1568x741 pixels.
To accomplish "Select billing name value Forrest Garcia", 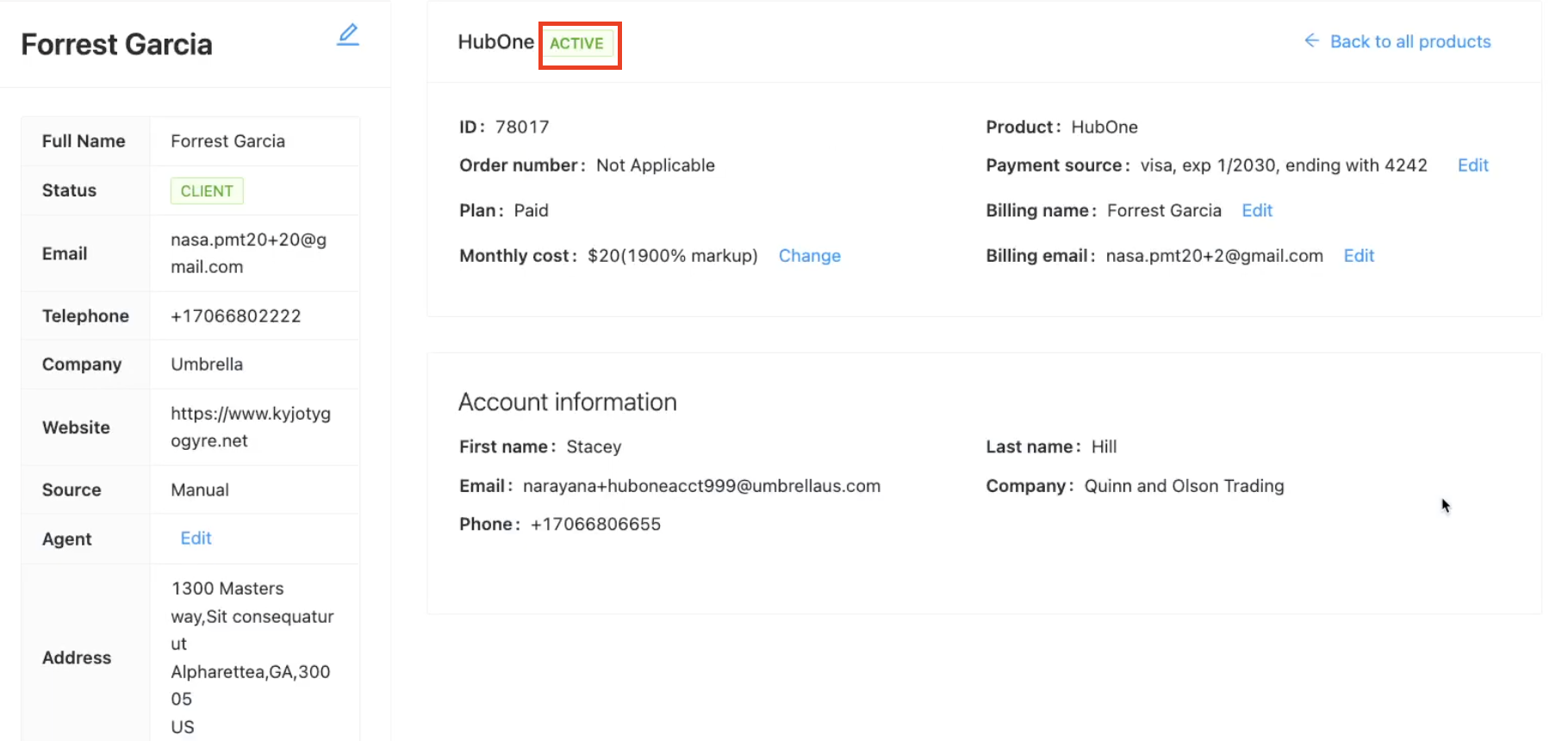I will pos(1164,210).
